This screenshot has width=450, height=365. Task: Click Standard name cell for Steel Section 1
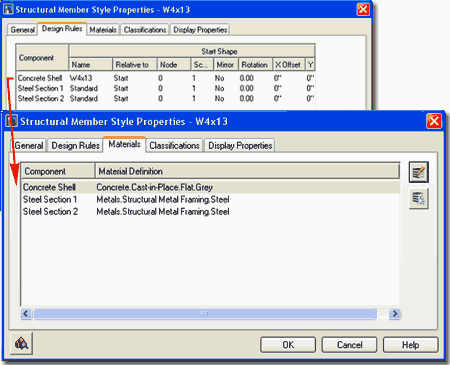tap(84, 88)
